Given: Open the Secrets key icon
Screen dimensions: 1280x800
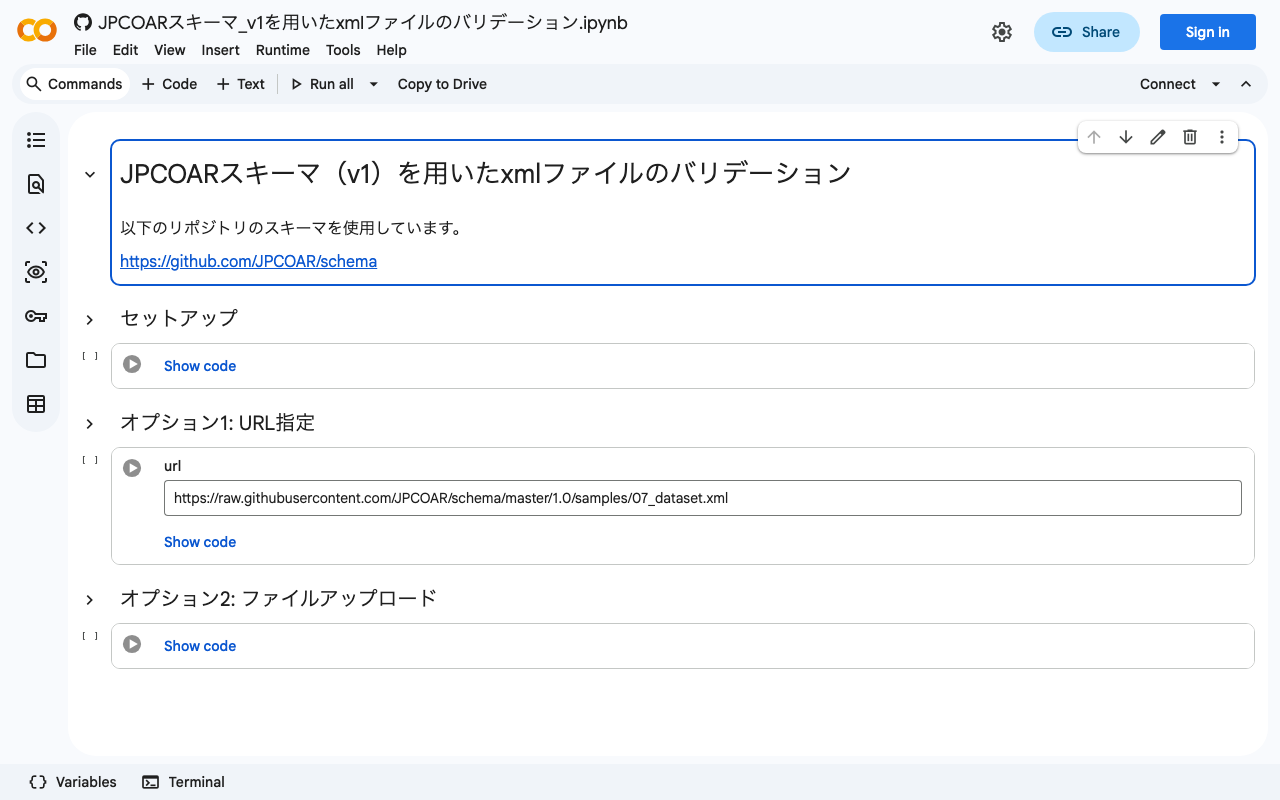Looking at the screenshot, I should click(x=36, y=316).
